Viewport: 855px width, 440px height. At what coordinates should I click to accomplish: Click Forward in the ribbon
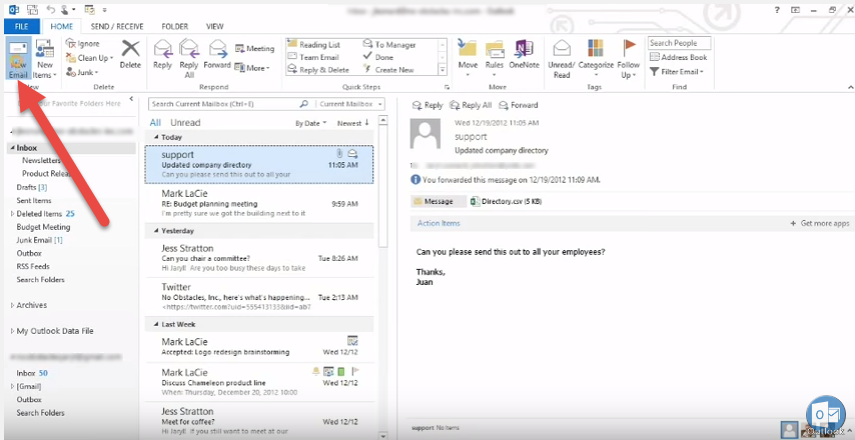(217, 54)
